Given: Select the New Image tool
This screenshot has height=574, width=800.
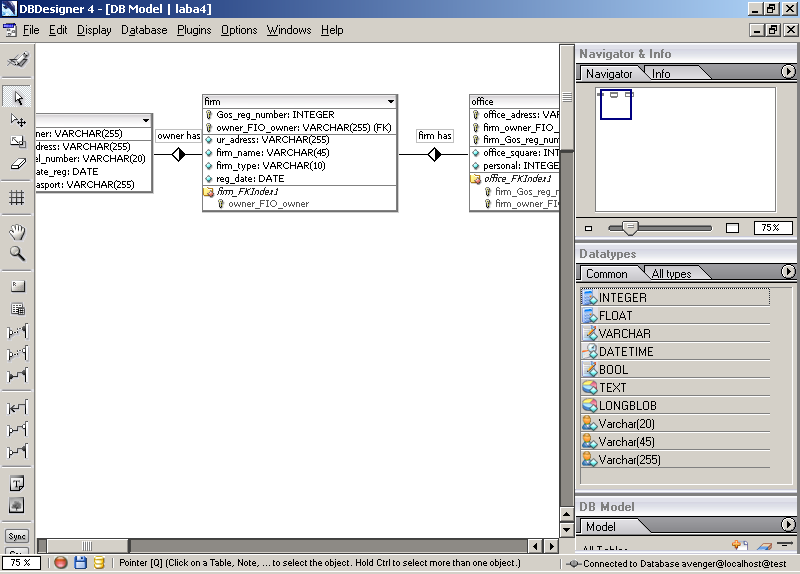Looking at the screenshot, I should coord(17,506).
